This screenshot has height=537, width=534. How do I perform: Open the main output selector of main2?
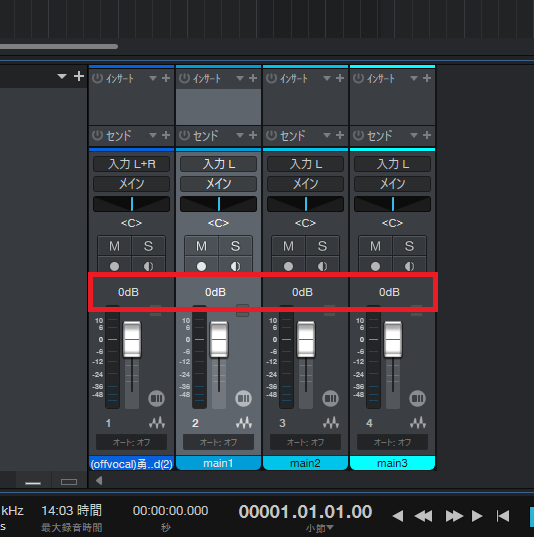pos(306,184)
